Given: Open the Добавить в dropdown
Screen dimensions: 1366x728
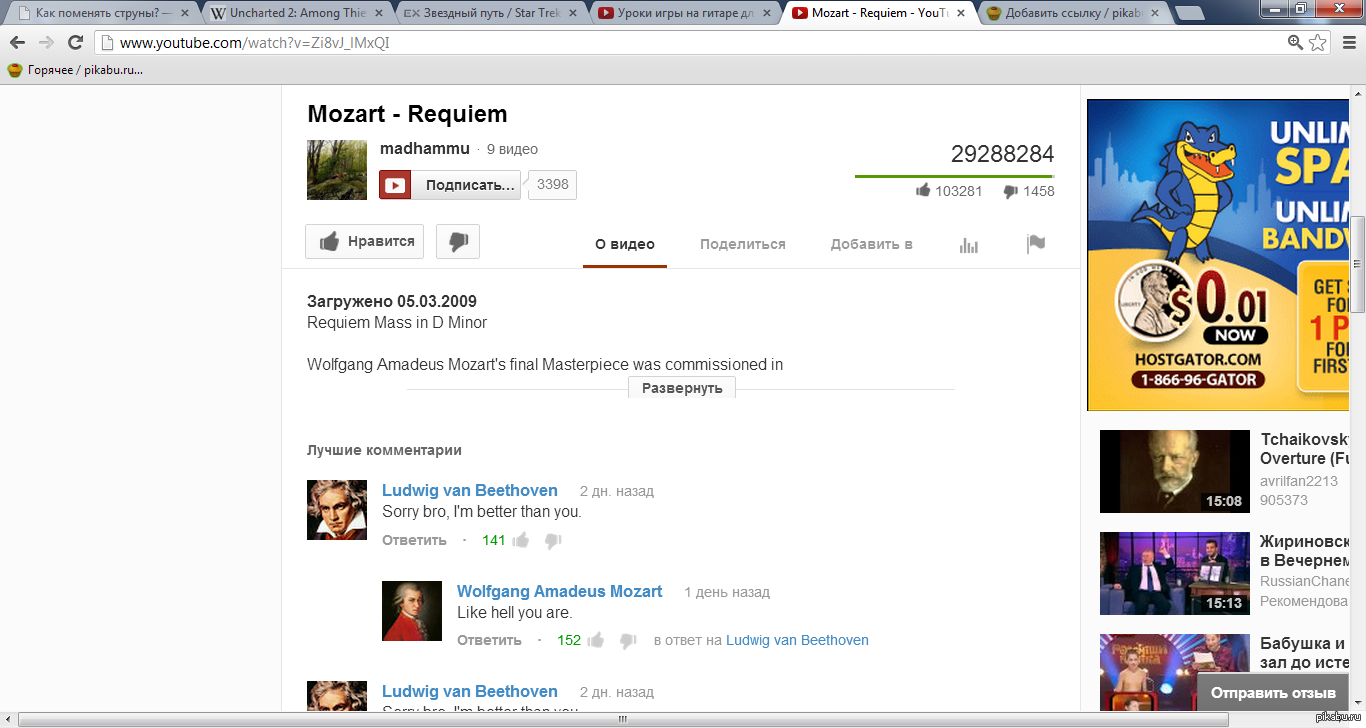Looking at the screenshot, I should click(871, 244).
